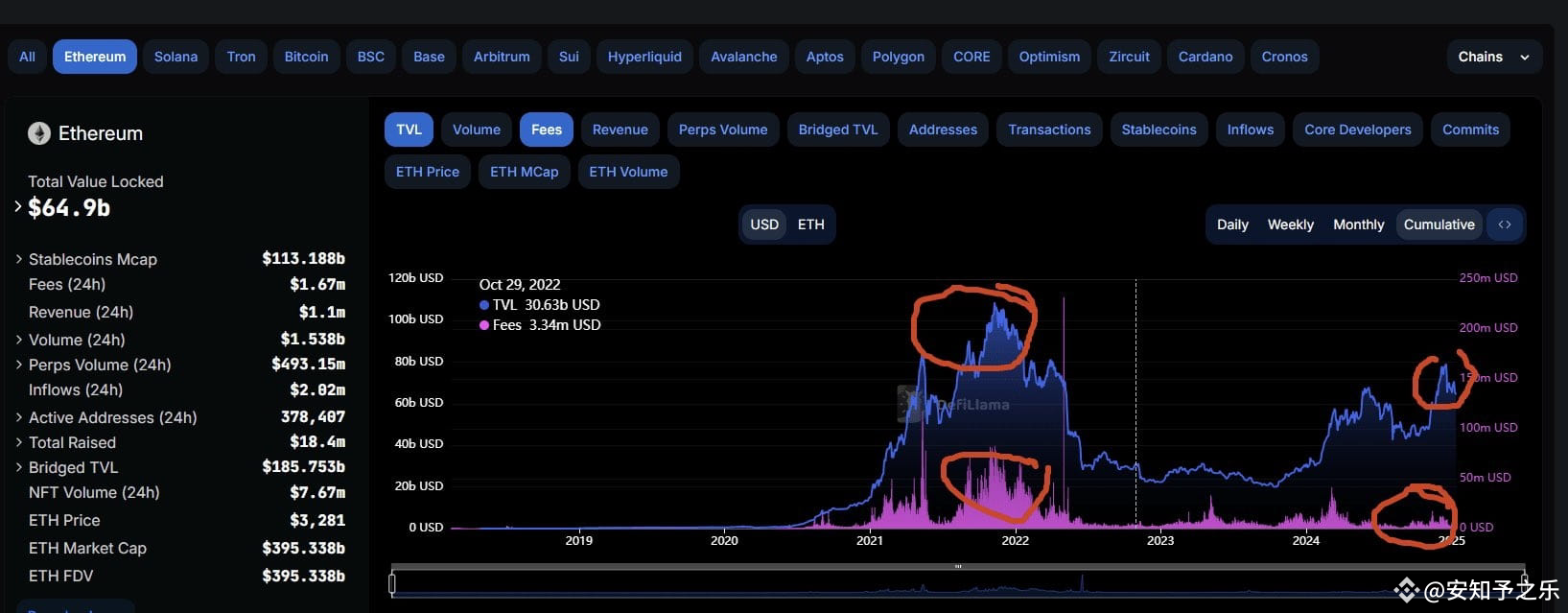Open the Chains dropdown

[1494, 57]
